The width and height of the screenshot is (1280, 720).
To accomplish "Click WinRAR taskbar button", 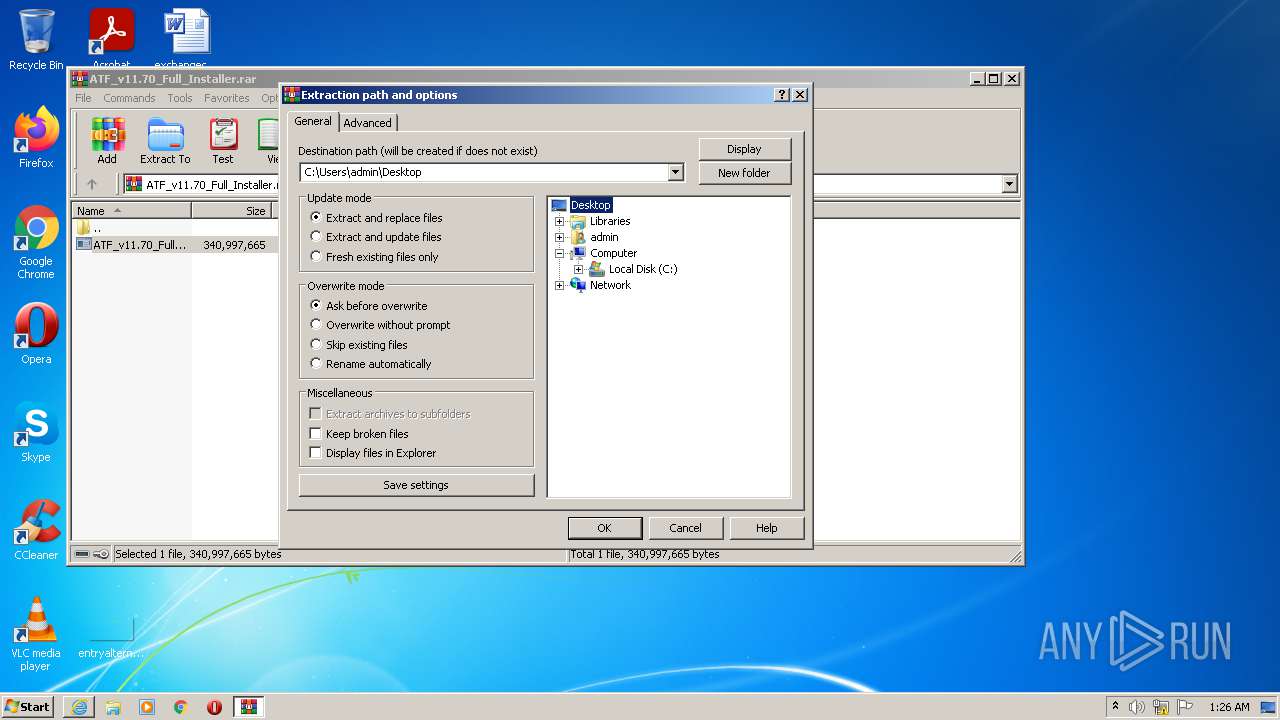I will click(x=248, y=707).
